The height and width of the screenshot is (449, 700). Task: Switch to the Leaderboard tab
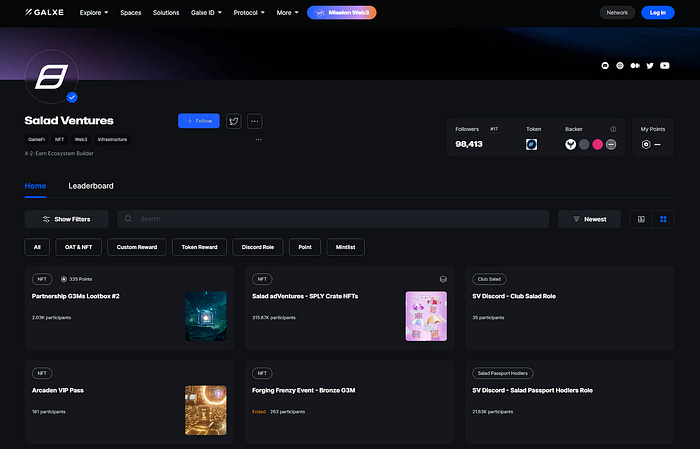[91, 186]
